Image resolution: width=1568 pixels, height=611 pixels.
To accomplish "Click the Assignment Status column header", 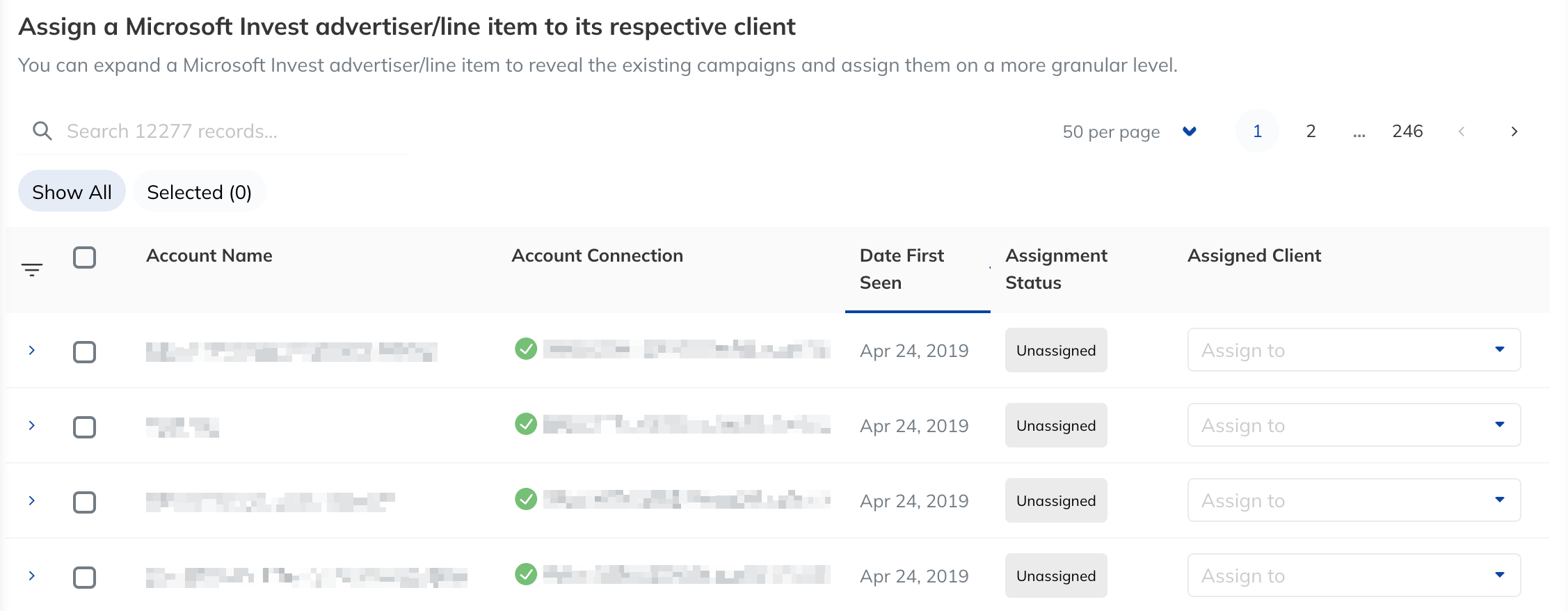I will 1056,269.
